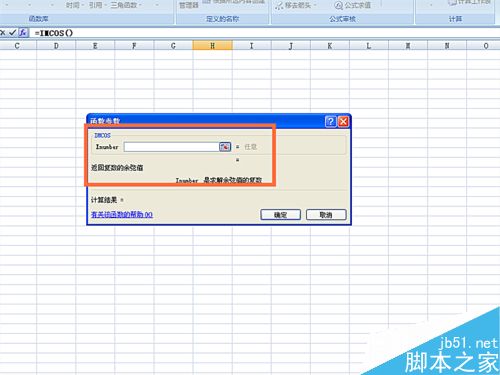The width and height of the screenshot is (500, 375).
Task: Select column H header
Action: tap(212, 46)
